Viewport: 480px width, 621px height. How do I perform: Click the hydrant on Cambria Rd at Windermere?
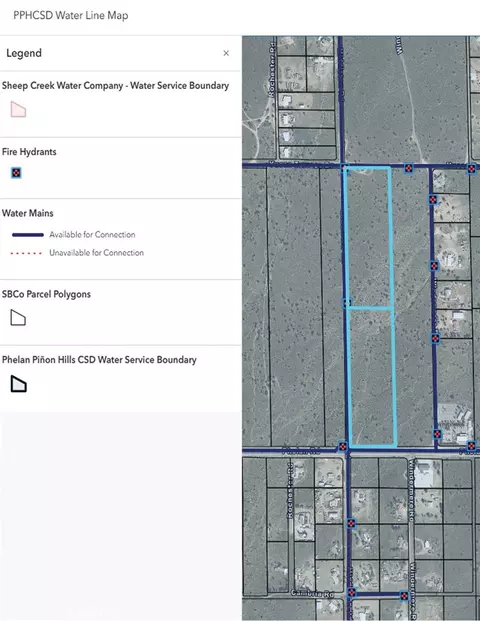(x=404, y=596)
